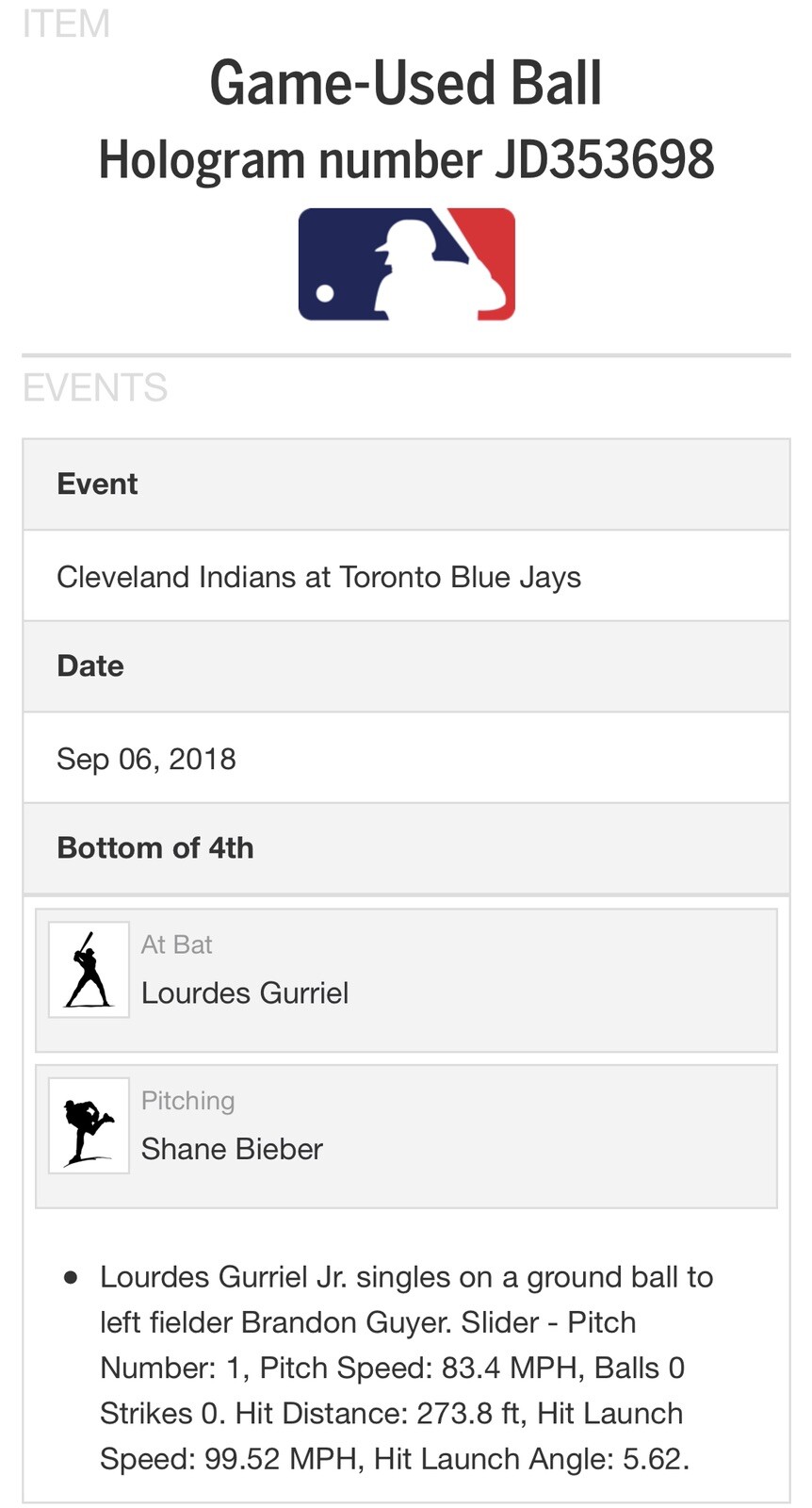Click the MLB logo
This screenshot has height=1508, width=812.
[406, 264]
